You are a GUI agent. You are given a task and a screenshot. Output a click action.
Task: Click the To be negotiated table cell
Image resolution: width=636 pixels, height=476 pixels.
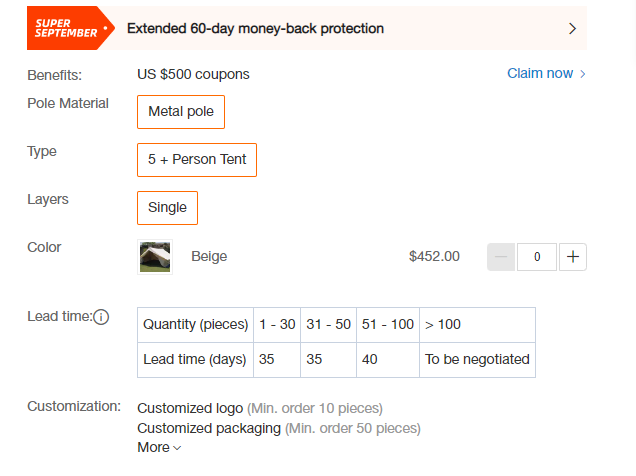click(x=477, y=360)
